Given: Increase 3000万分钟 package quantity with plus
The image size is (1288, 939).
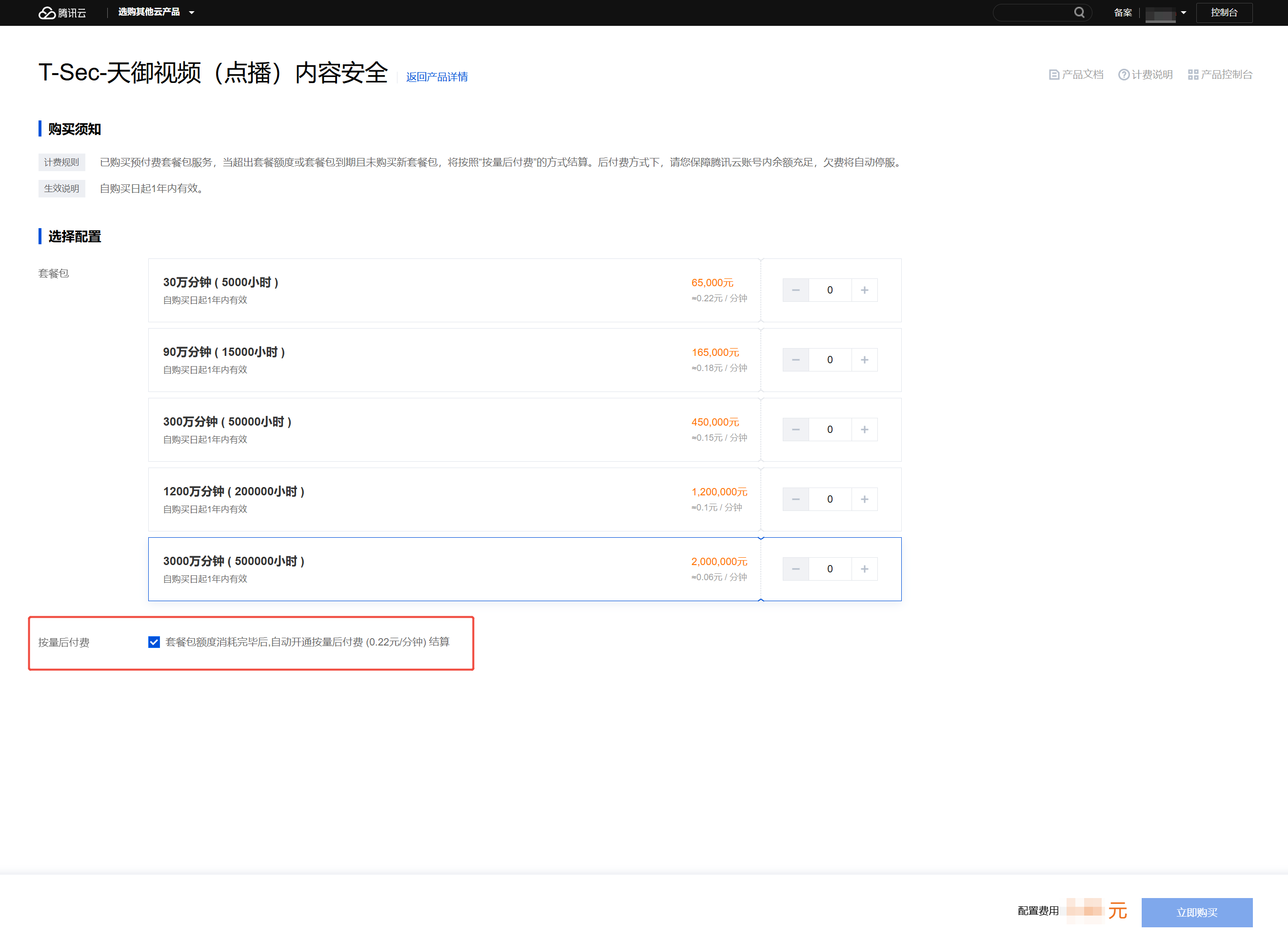Looking at the screenshot, I should [864, 568].
